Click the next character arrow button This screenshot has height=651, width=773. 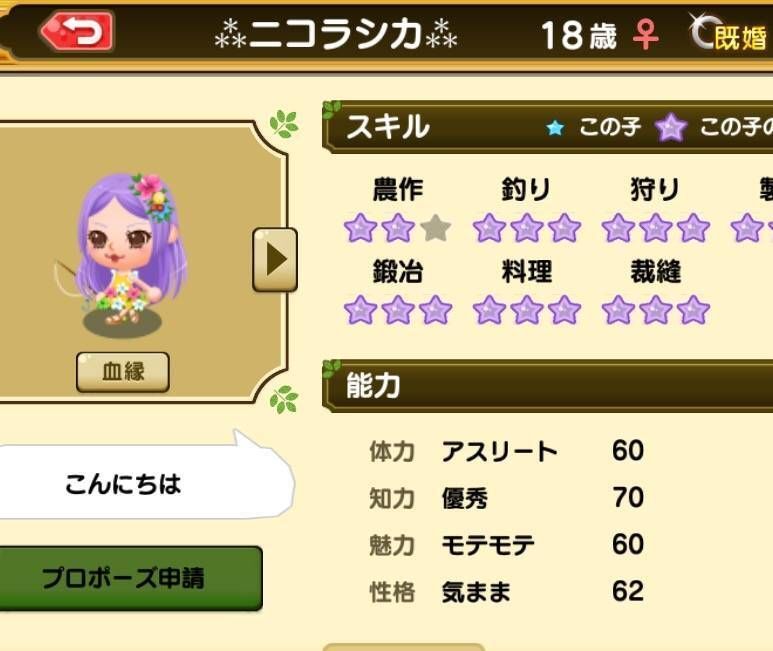275,260
